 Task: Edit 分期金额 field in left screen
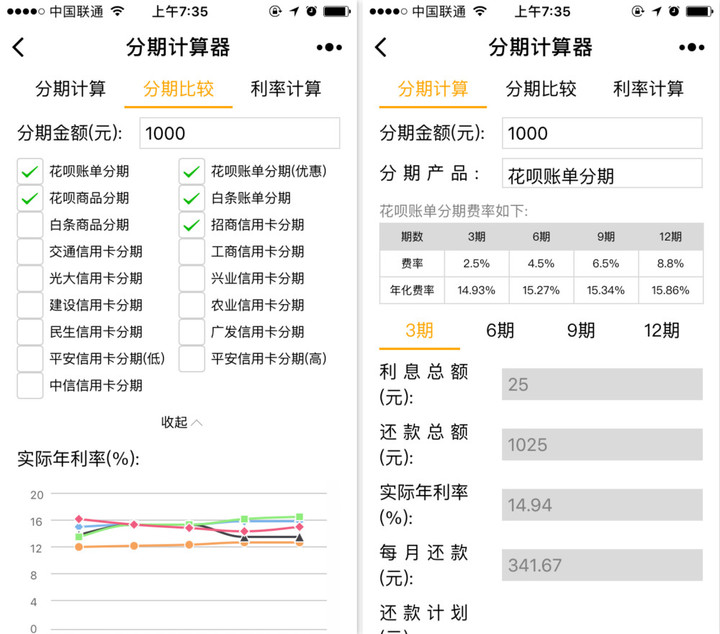240,133
